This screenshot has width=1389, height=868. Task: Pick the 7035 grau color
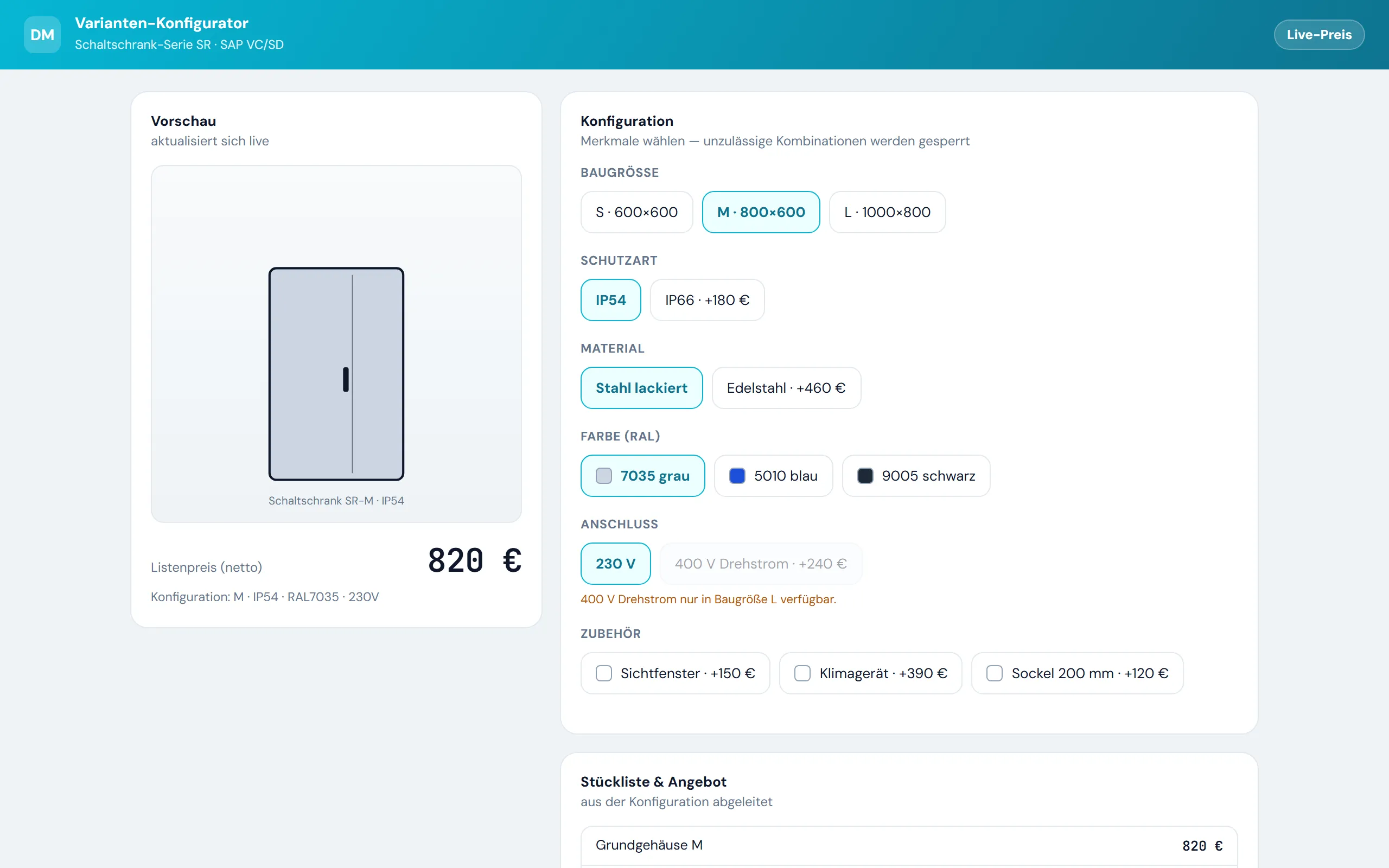tap(643, 475)
